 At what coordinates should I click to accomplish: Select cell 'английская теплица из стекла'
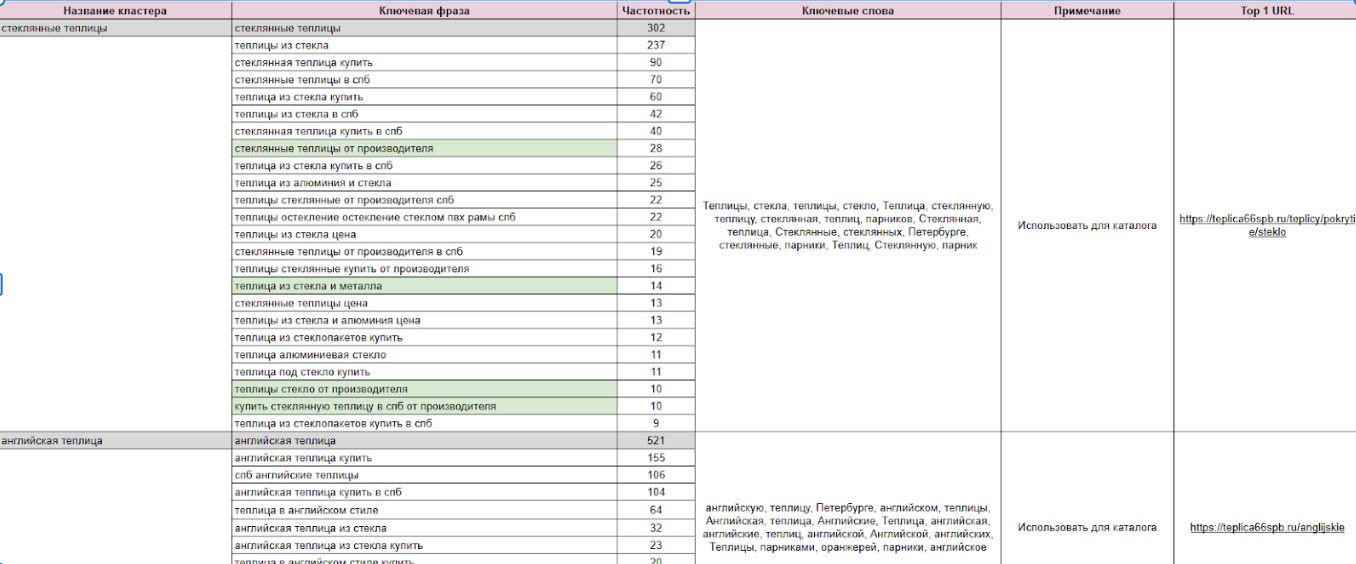click(424, 528)
